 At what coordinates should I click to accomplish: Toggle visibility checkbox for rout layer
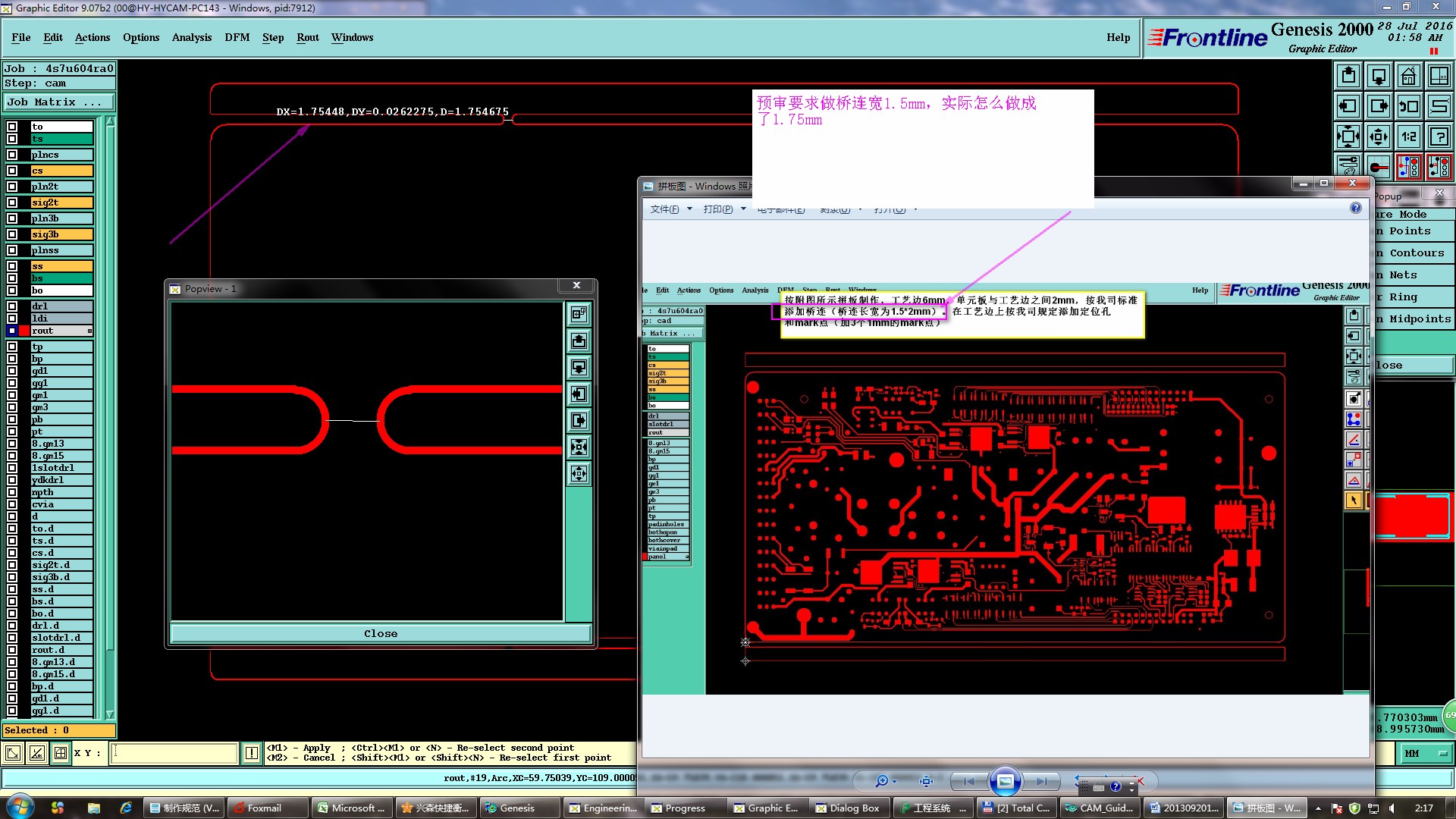[x=12, y=331]
